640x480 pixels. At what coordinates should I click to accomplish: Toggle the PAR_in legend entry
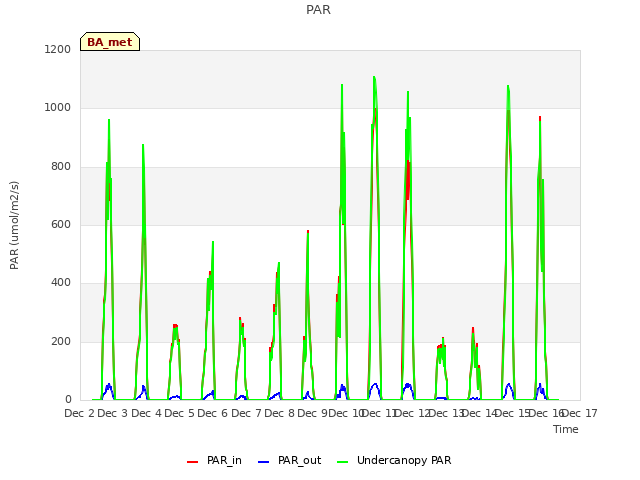(x=214, y=460)
